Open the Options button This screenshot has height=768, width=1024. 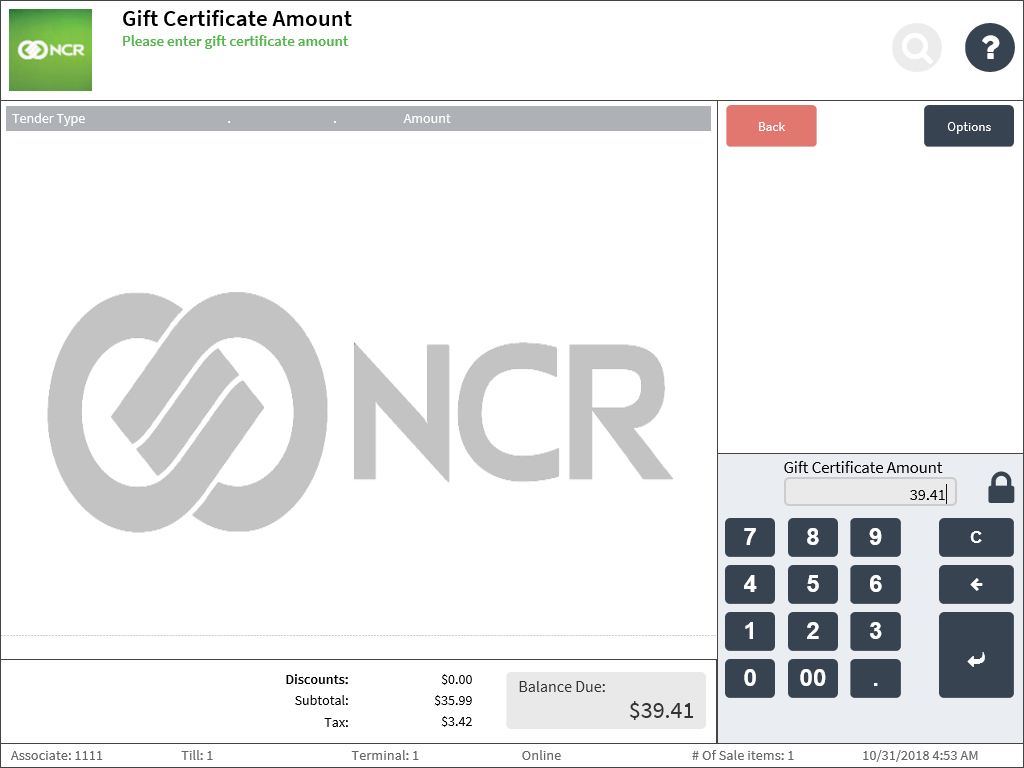tap(969, 126)
